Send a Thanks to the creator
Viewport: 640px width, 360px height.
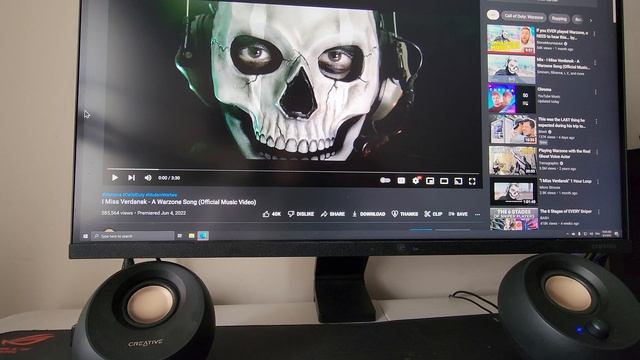click(404, 214)
